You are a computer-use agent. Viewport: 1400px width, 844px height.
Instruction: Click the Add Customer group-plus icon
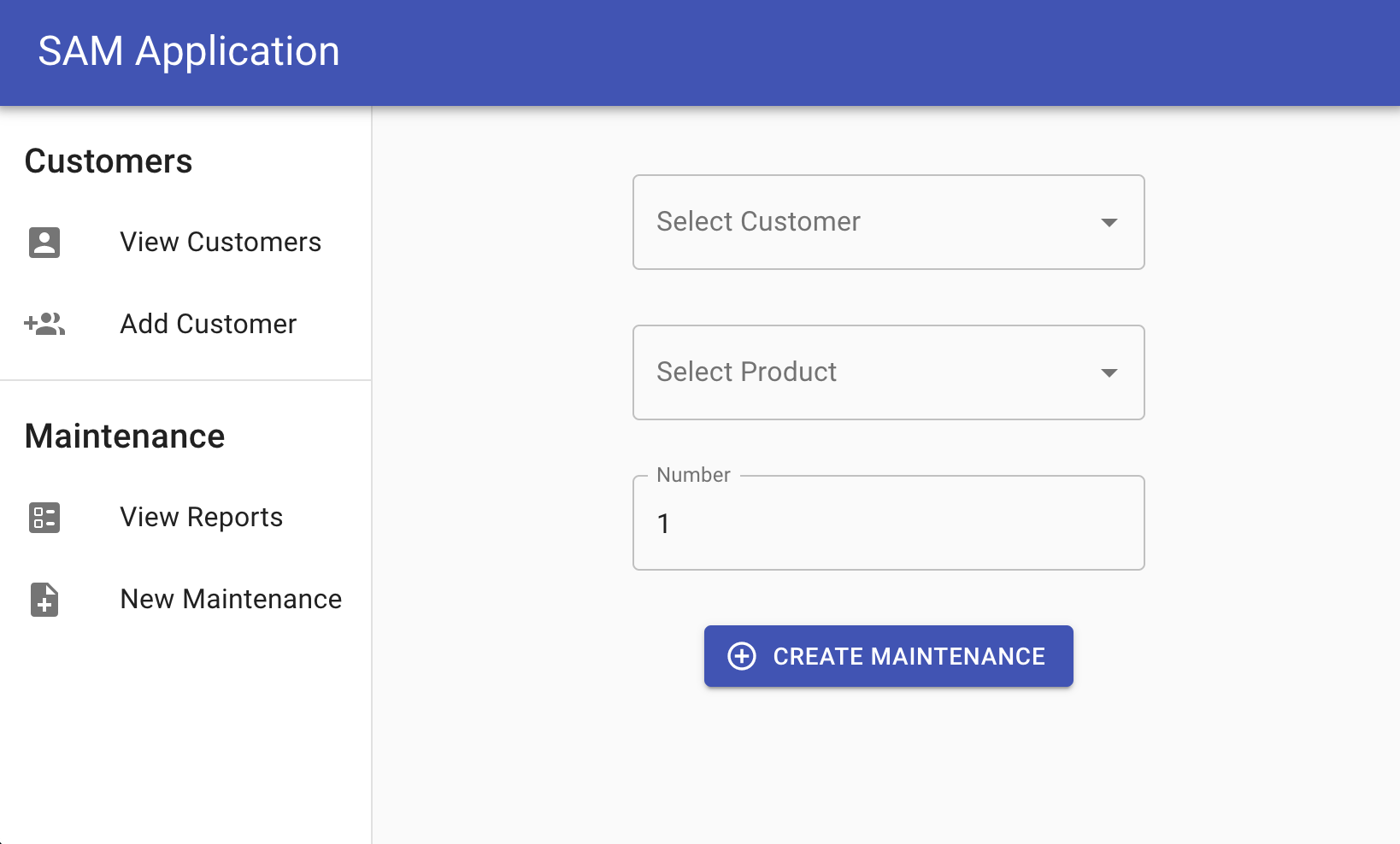44,325
